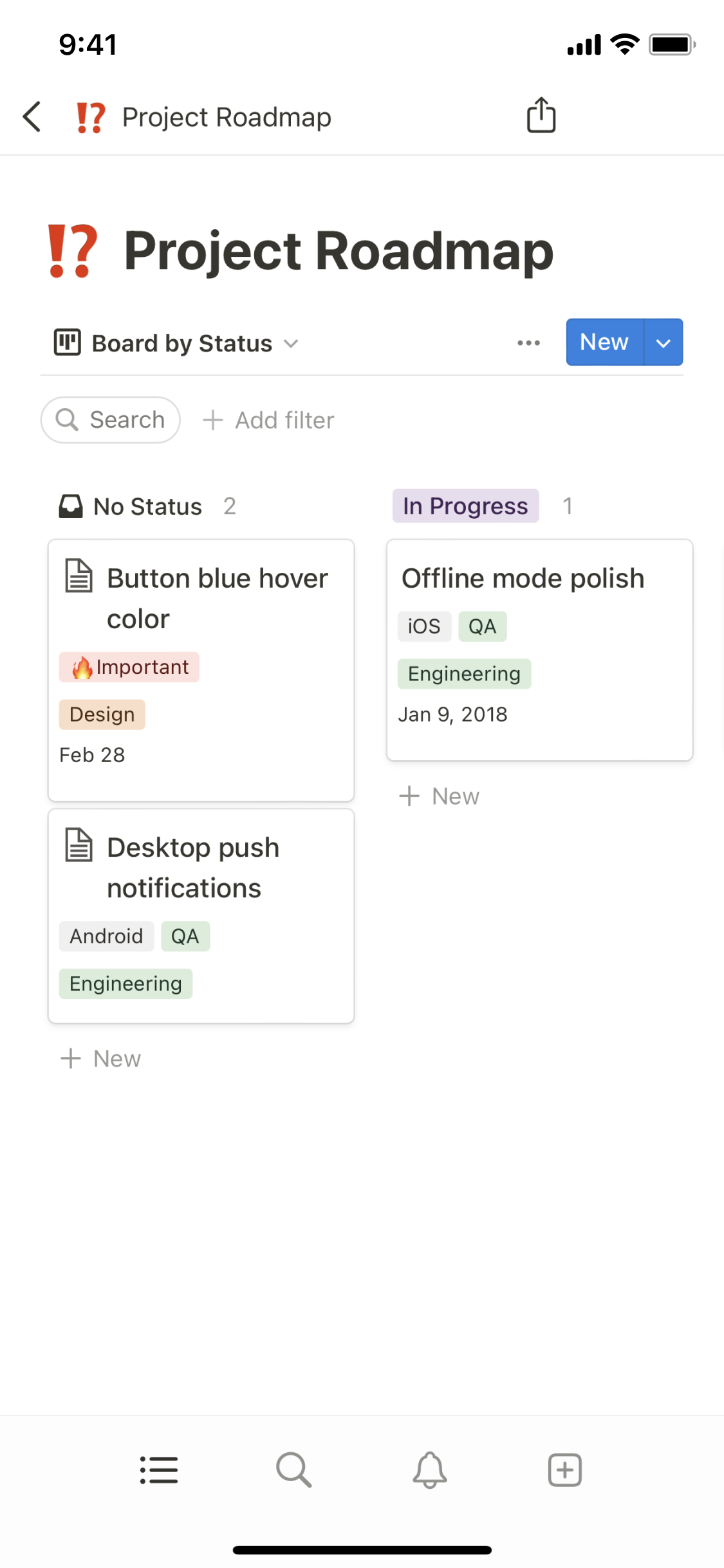Open the dropdown arrow beside New button
This screenshot has width=724, height=1568.
tap(664, 342)
